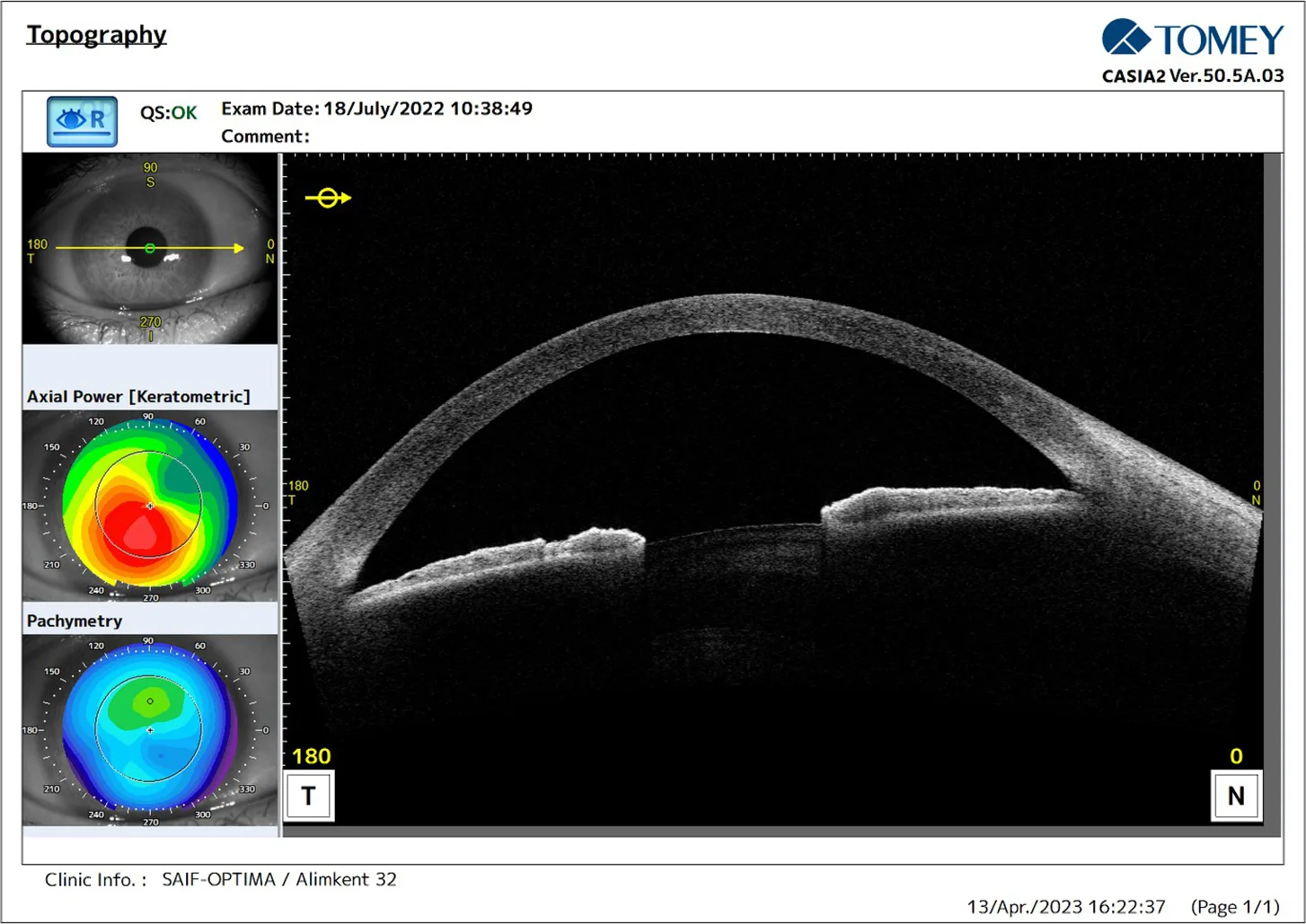Viewport: 1306px width, 924px height.
Task: Click the right eye (R) indicator icon
Action: [x=82, y=121]
